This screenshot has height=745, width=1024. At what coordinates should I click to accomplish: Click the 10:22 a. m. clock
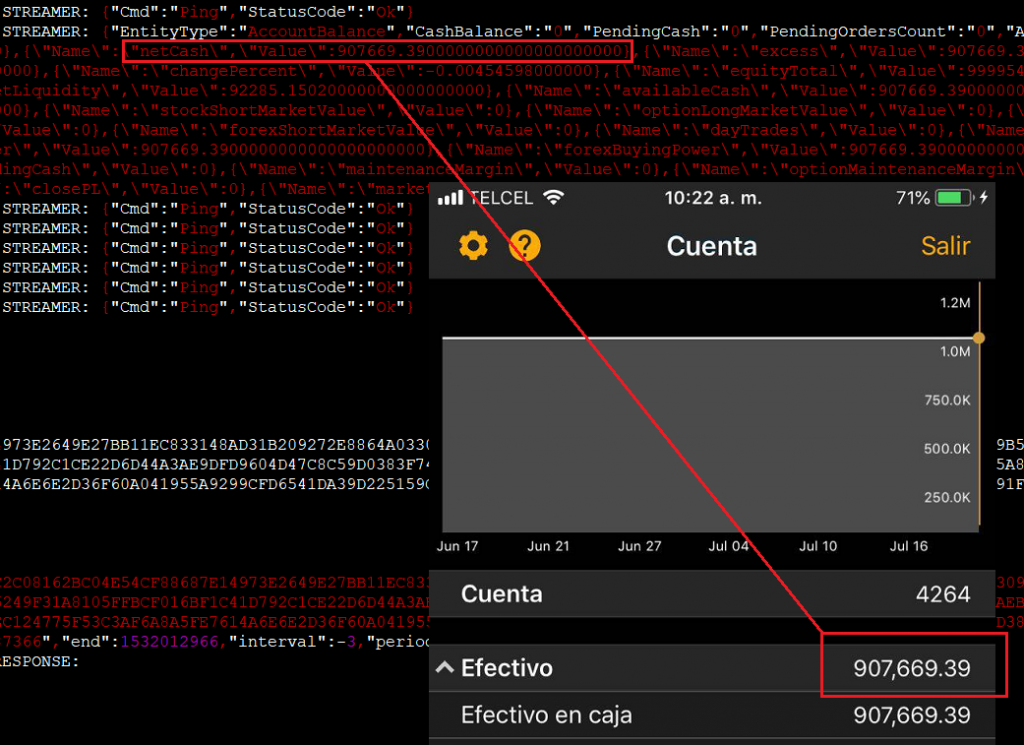pyautogui.click(x=713, y=198)
